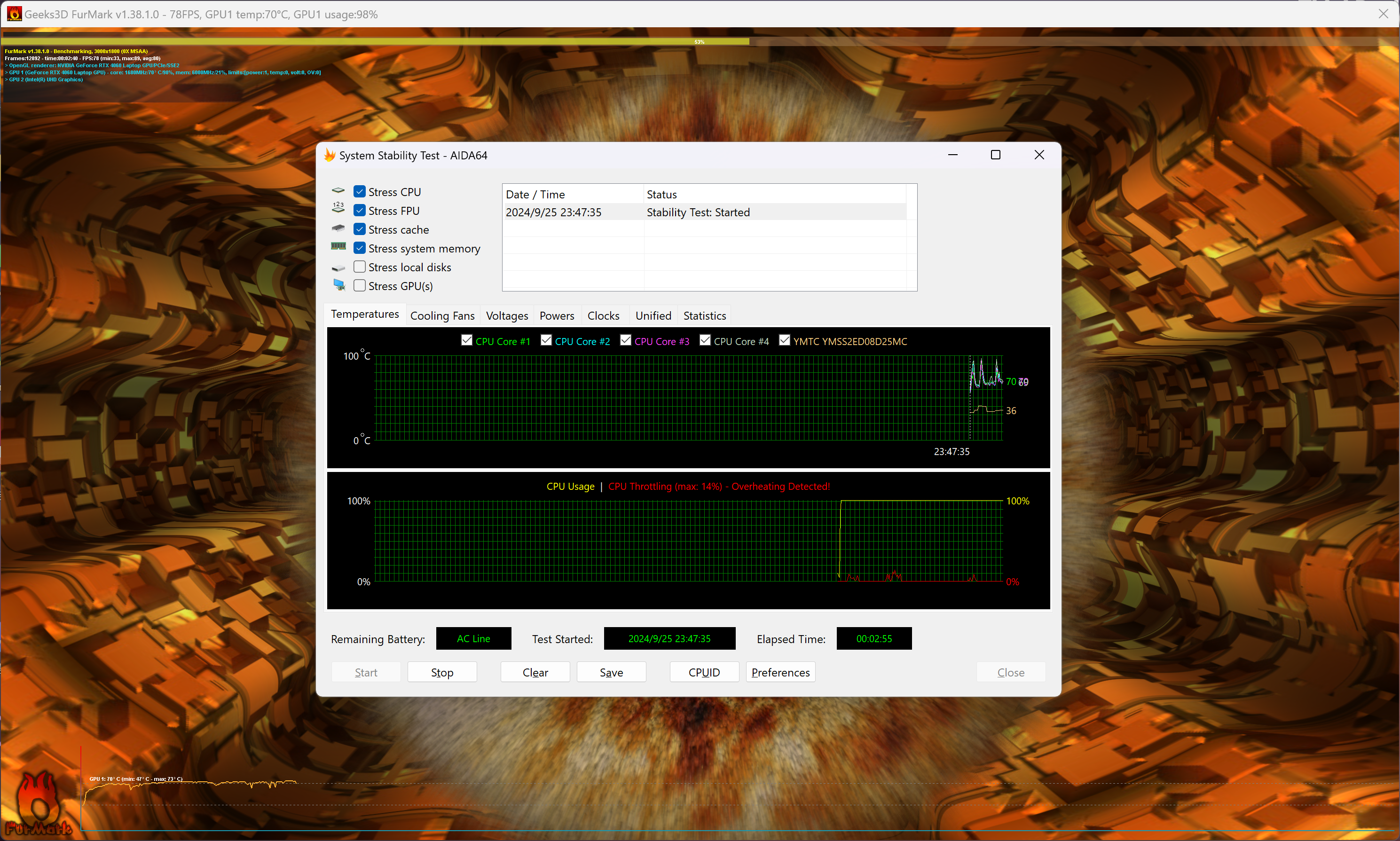This screenshot has height=841, width=1400.
Task: Toggle the CPU Core #3 graph checkbox
Action: (x=626, y=340)
